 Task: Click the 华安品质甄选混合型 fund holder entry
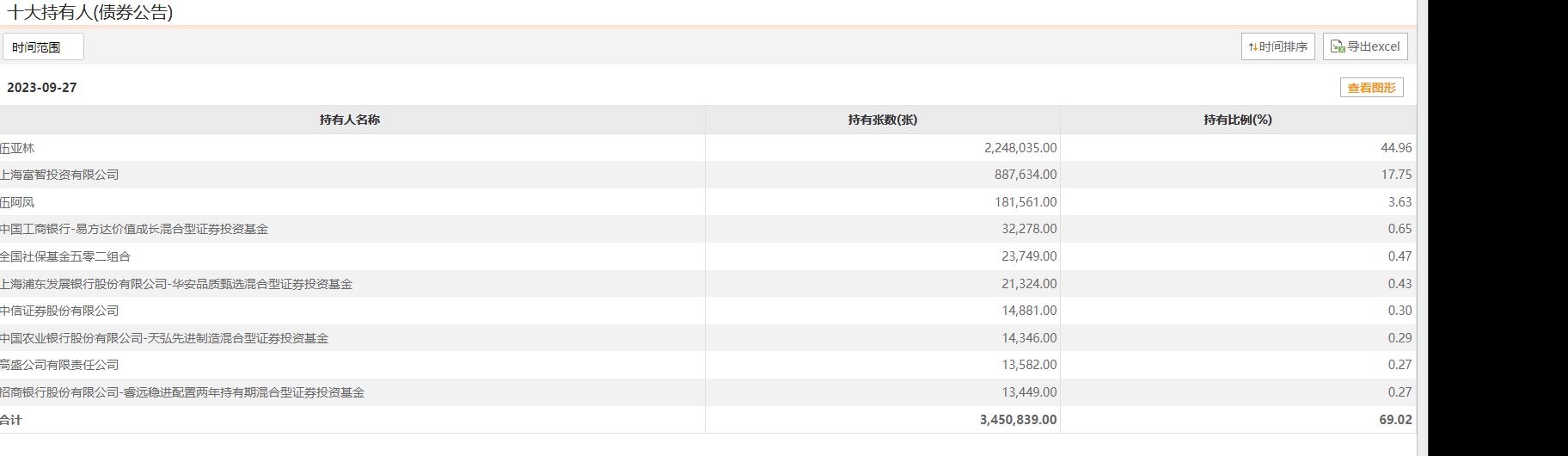(176, 284)
